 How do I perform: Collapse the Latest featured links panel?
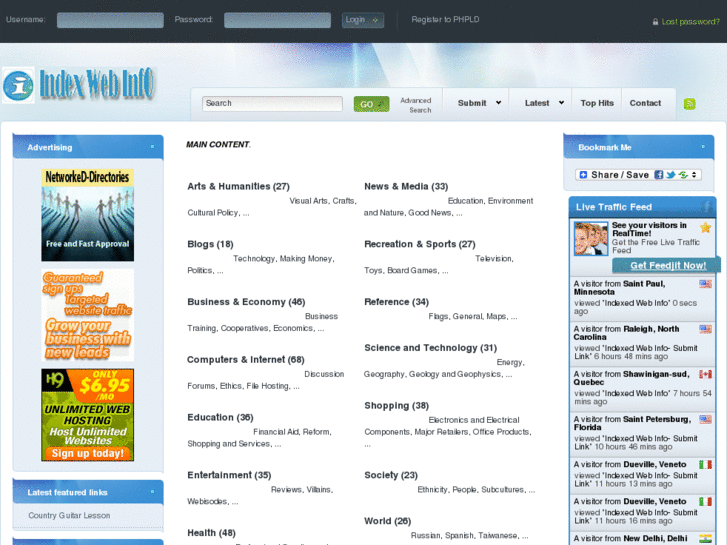click(152, 492)
